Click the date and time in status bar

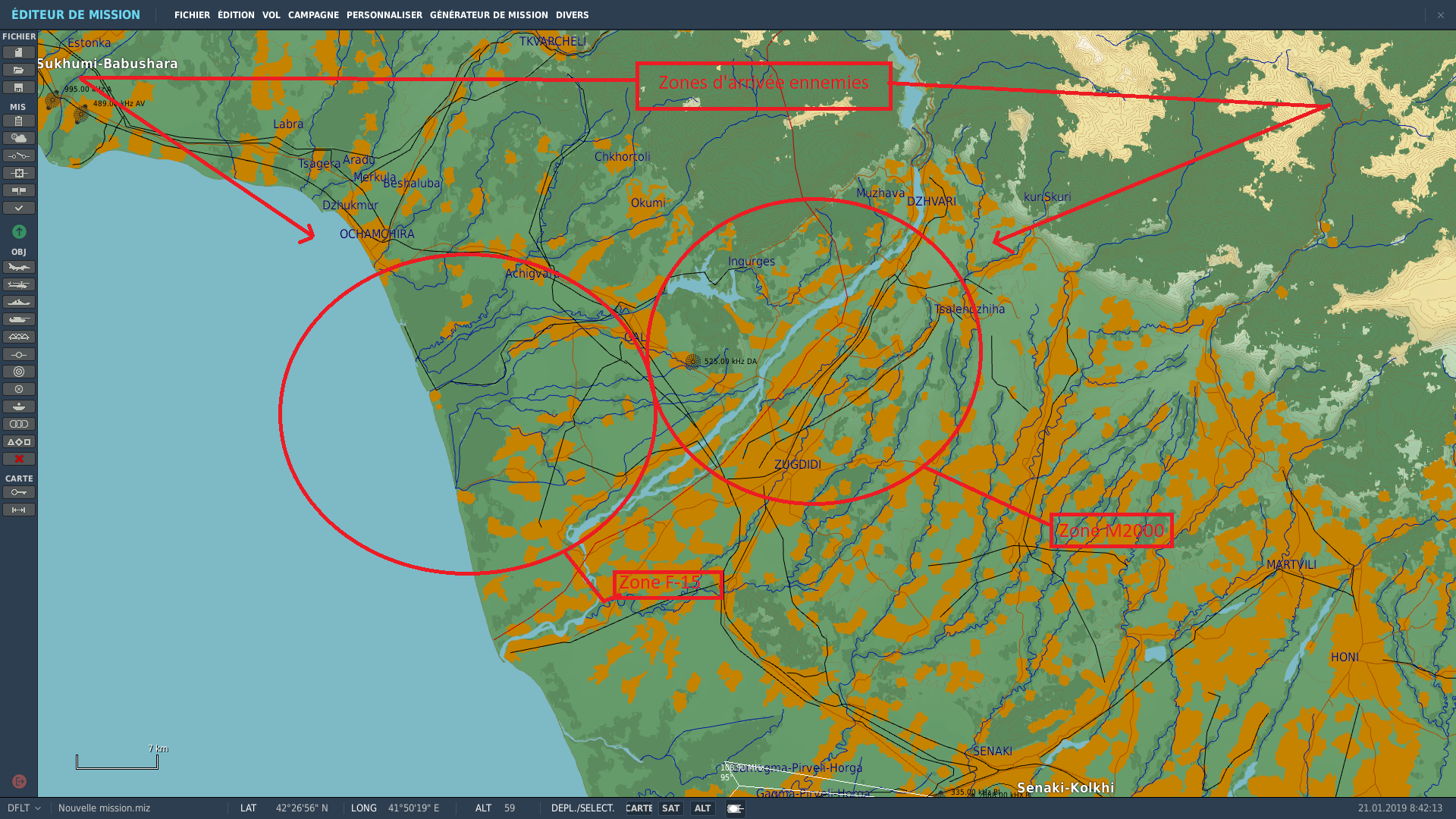pyautogui.click(x=1400, y=808)
